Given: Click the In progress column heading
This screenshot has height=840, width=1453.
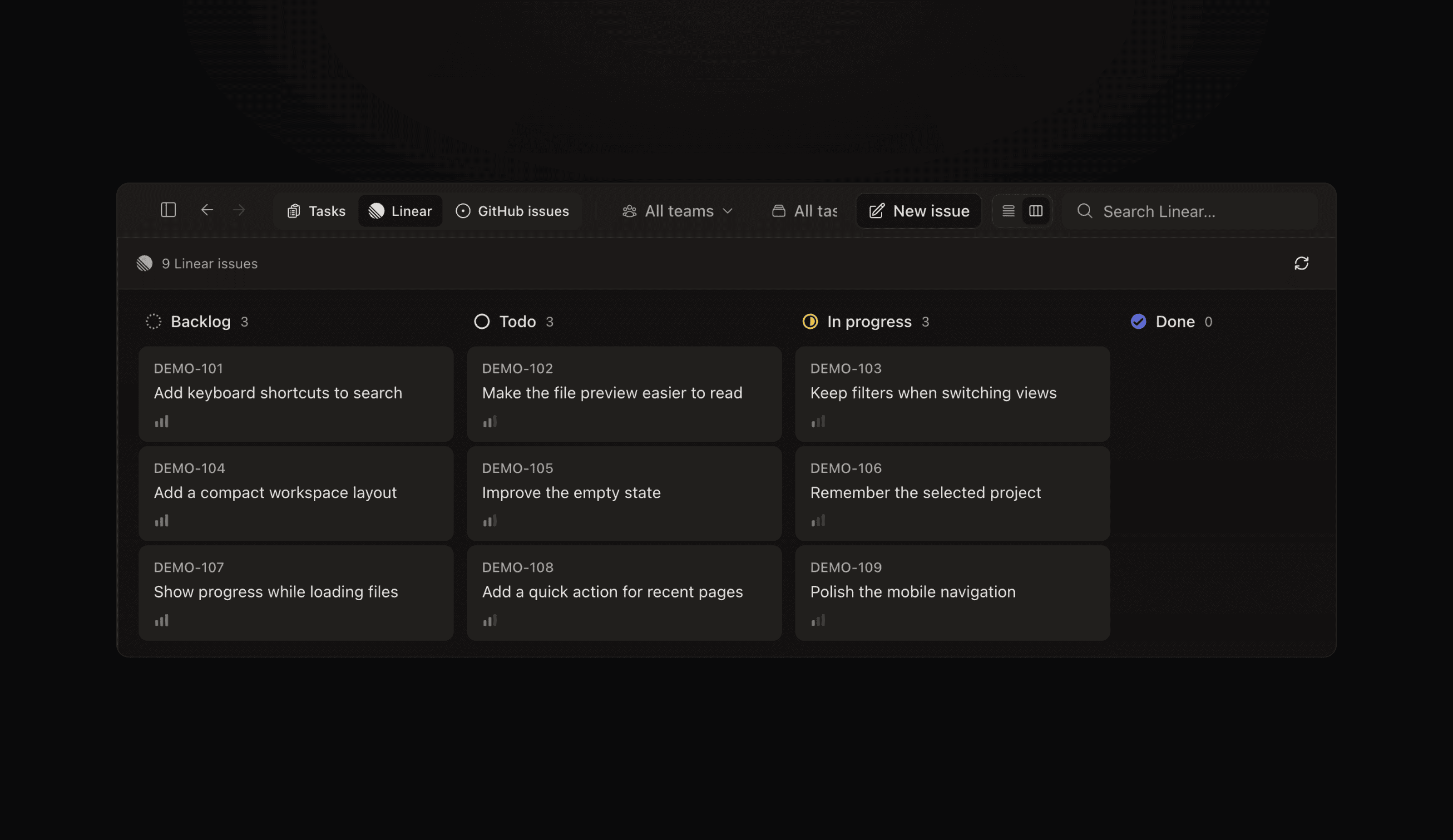Looking at the screenshot, I should tap(870, 322).
